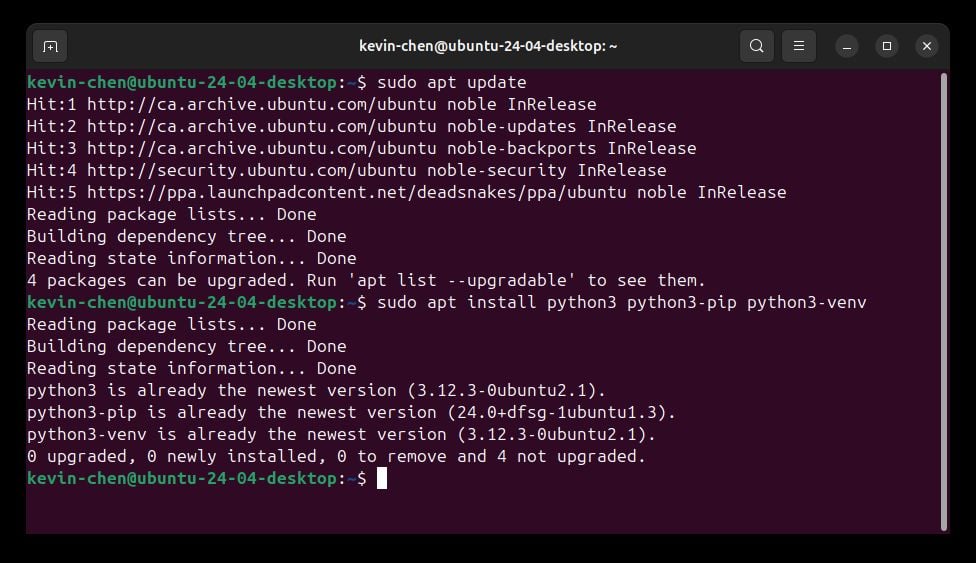Open a new terminal tab
This screenshot has width=976, height=563.
coord(50,46)
